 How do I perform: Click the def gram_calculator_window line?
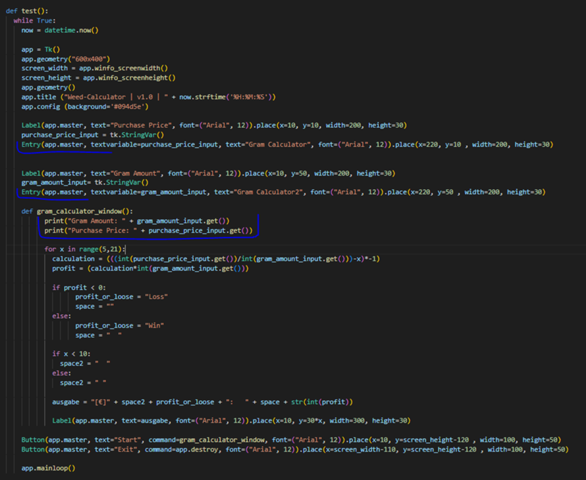[x=77, y=211]
